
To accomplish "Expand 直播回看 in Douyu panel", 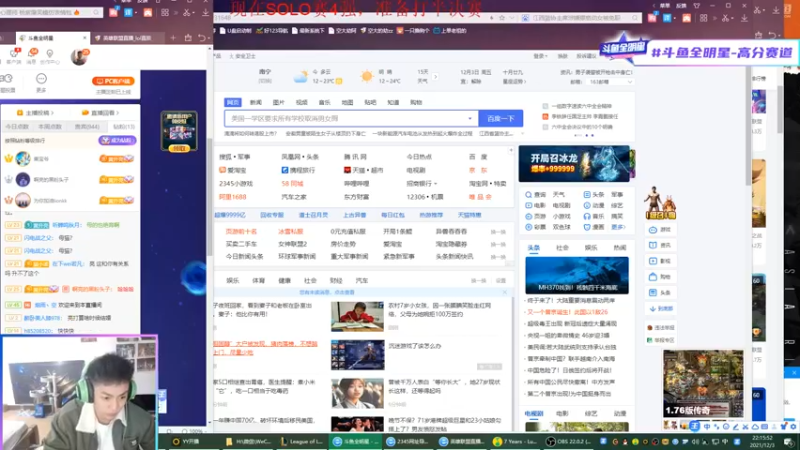I will 101,113.
